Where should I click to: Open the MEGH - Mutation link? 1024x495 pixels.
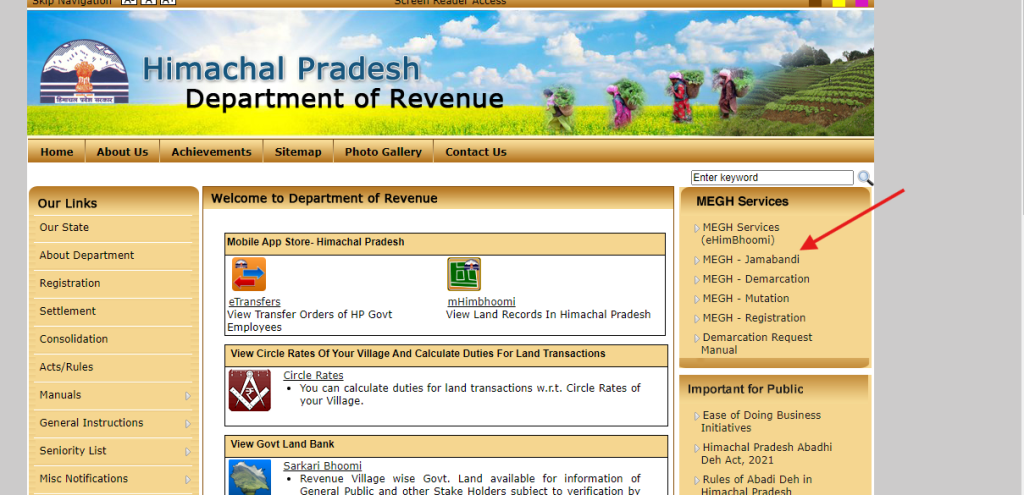point(745,298)
